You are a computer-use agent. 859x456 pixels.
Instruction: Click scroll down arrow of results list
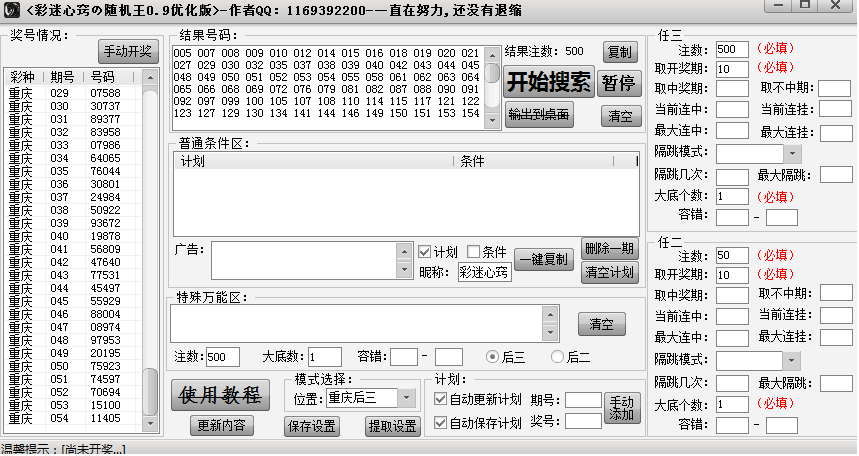(x=492, y=120)
